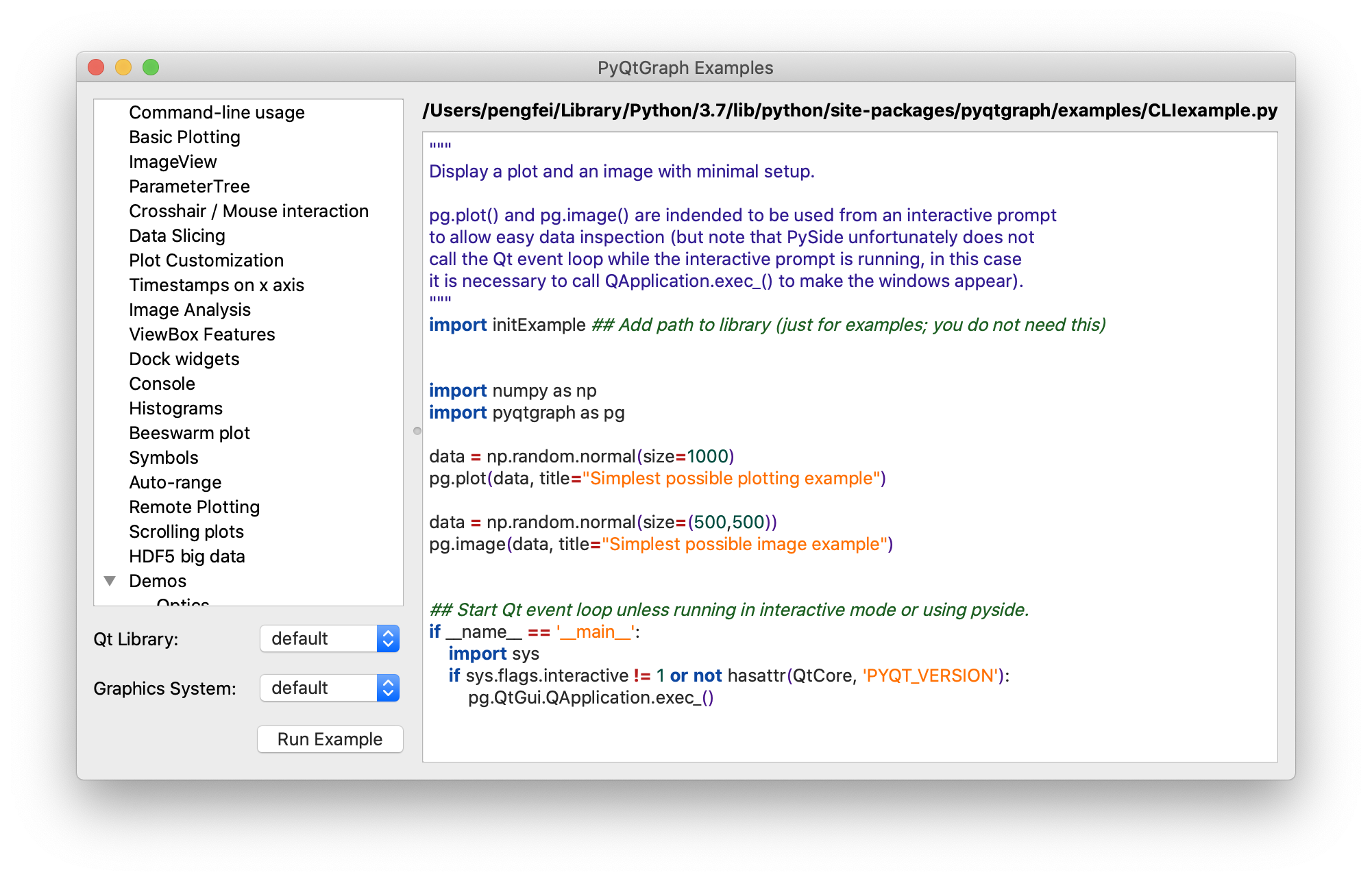Select Command-line usage example
This screenshot has height=881, width=1372.
[x=217, y=112]
